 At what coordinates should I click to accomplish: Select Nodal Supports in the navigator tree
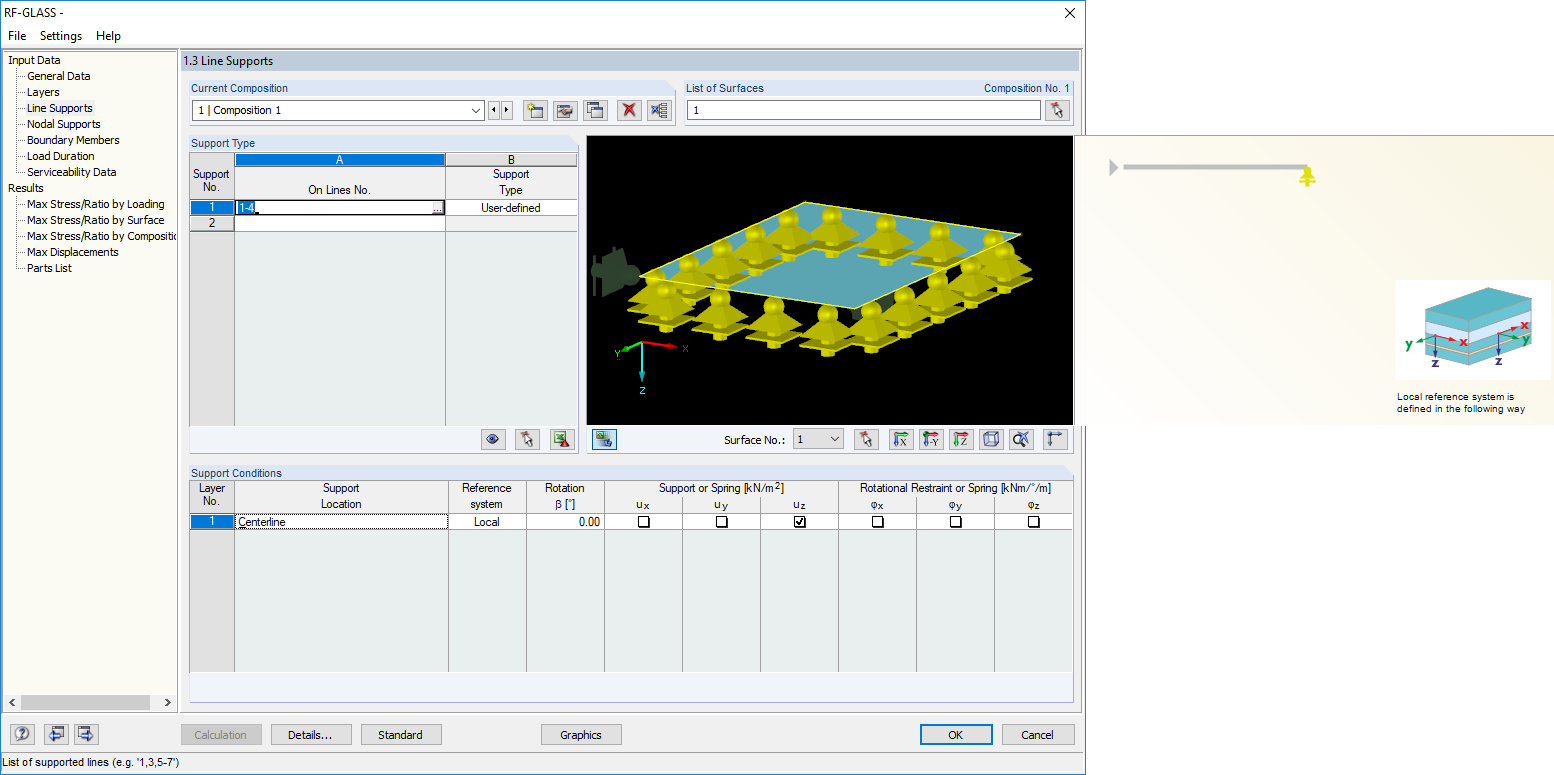64,124
